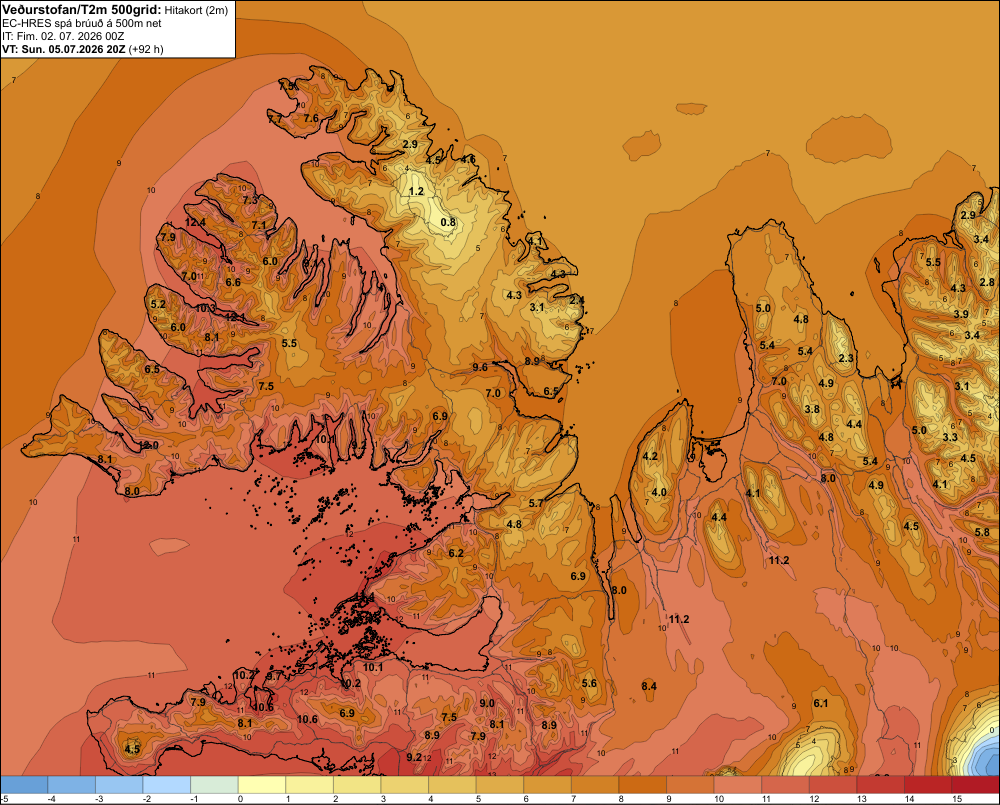Click the pale yellow 0–1 legend swatch
1000x805 pixels.
[261, 785]
